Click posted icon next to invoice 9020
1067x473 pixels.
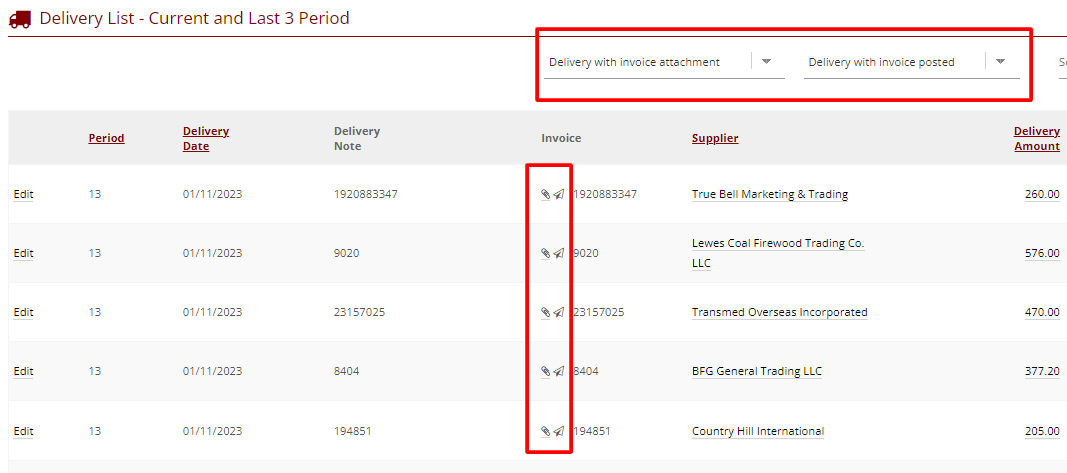[x=559, y=253]
